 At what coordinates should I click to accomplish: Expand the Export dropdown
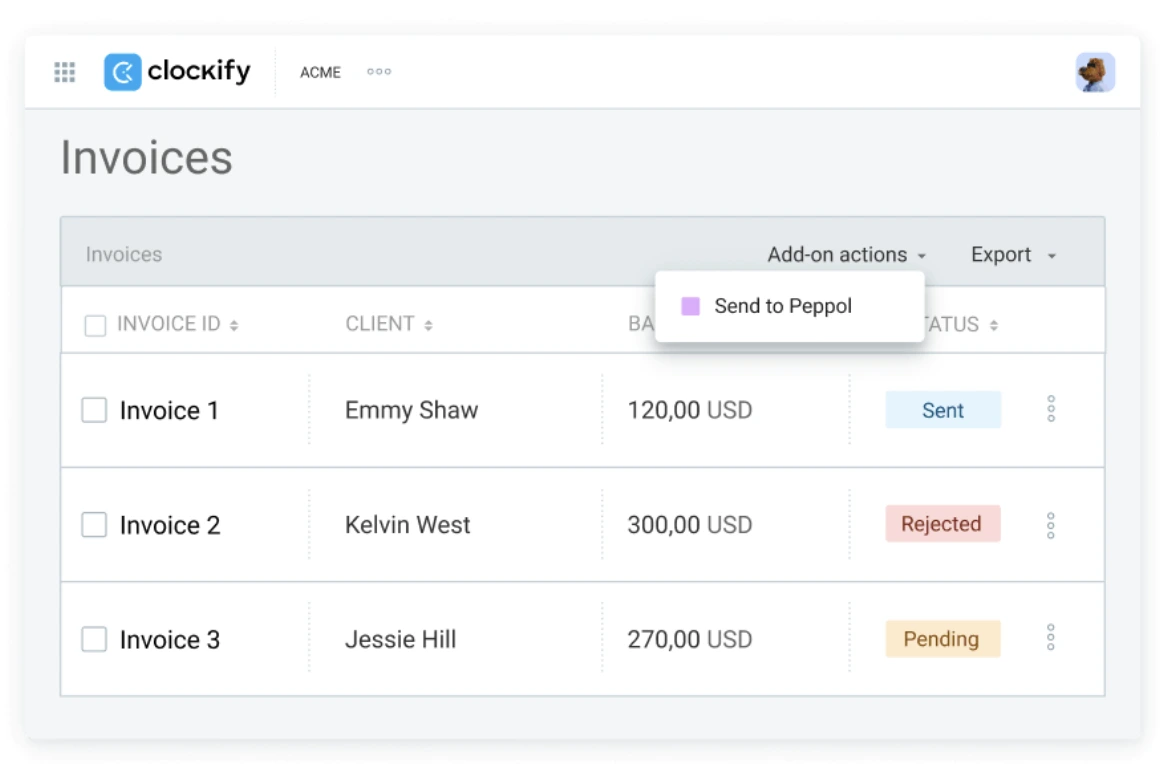coord(1013,255)
